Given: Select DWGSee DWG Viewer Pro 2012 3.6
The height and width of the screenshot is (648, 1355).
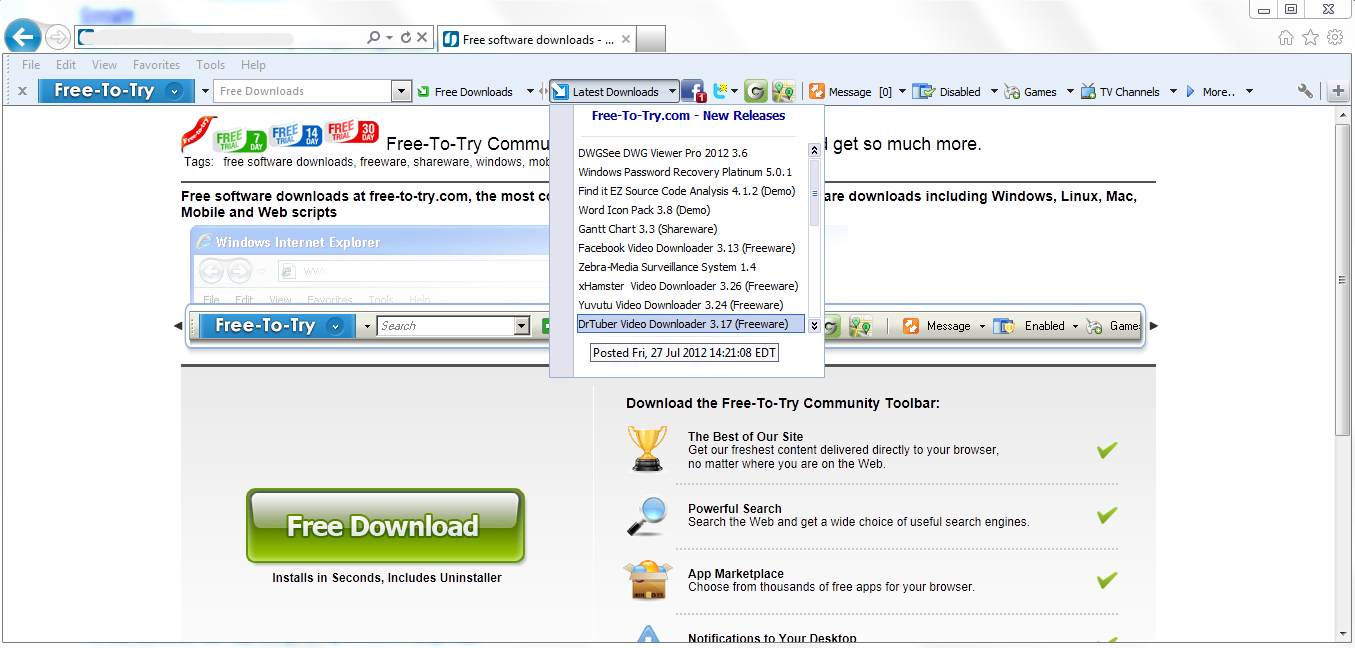Looking at the screenshot, I should (663, 153).
